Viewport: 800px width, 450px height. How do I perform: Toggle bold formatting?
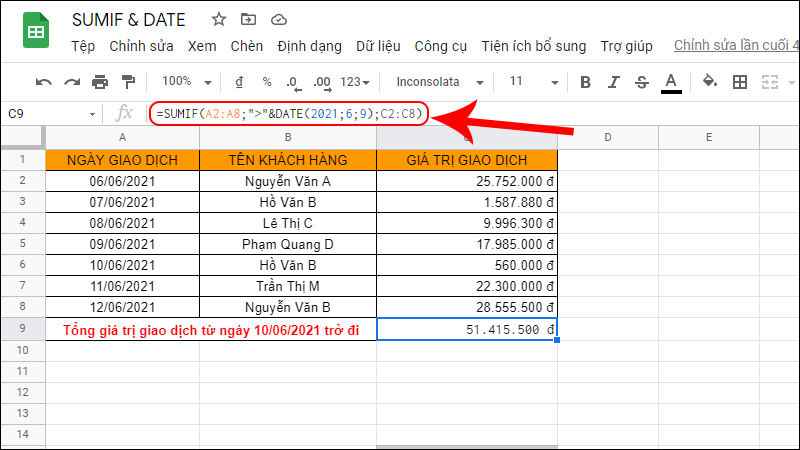coord(586,82)
